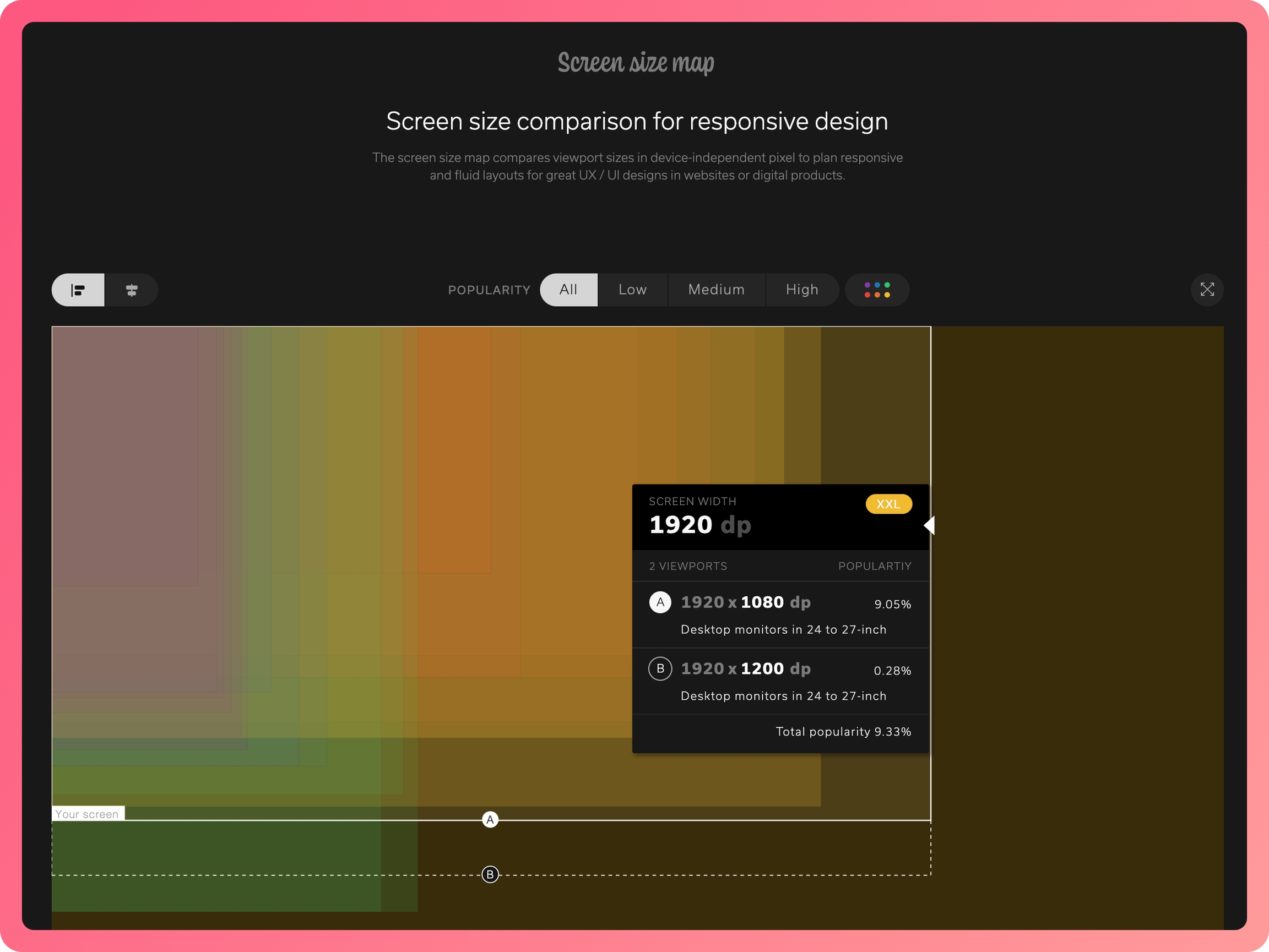The height and width of the screenshot is (952, 1269).
Task: Select the All popularity filter
Action: click(568, 290)
